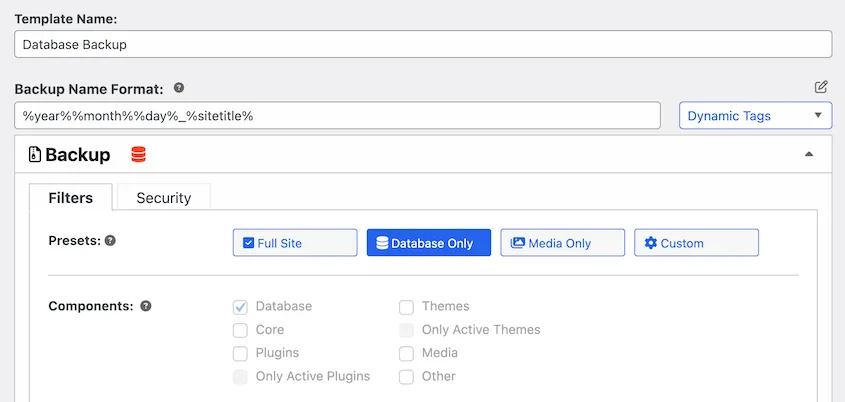
Task: Click the archive file icon before Backup heading
Action: pos(34,155)
